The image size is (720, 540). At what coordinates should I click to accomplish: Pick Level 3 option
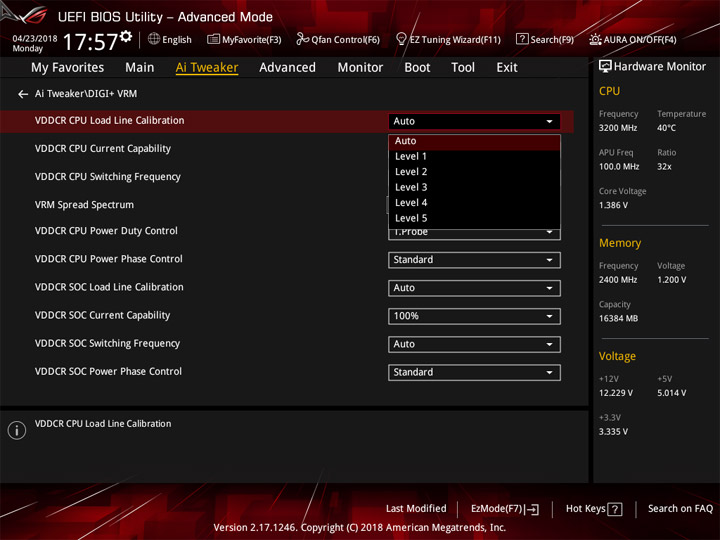(474, 187)
